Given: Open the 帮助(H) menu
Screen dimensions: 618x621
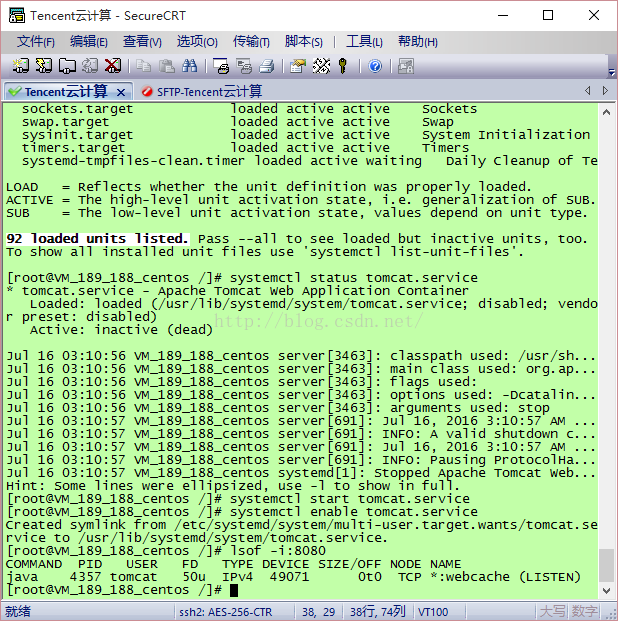Looking at the screenshot, I should (x=418, y=41).
